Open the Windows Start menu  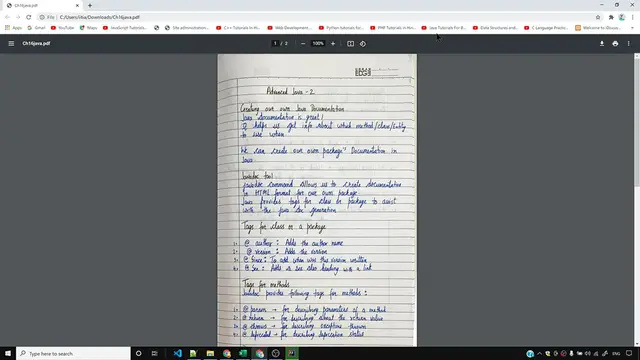click(x=8, y=353)
